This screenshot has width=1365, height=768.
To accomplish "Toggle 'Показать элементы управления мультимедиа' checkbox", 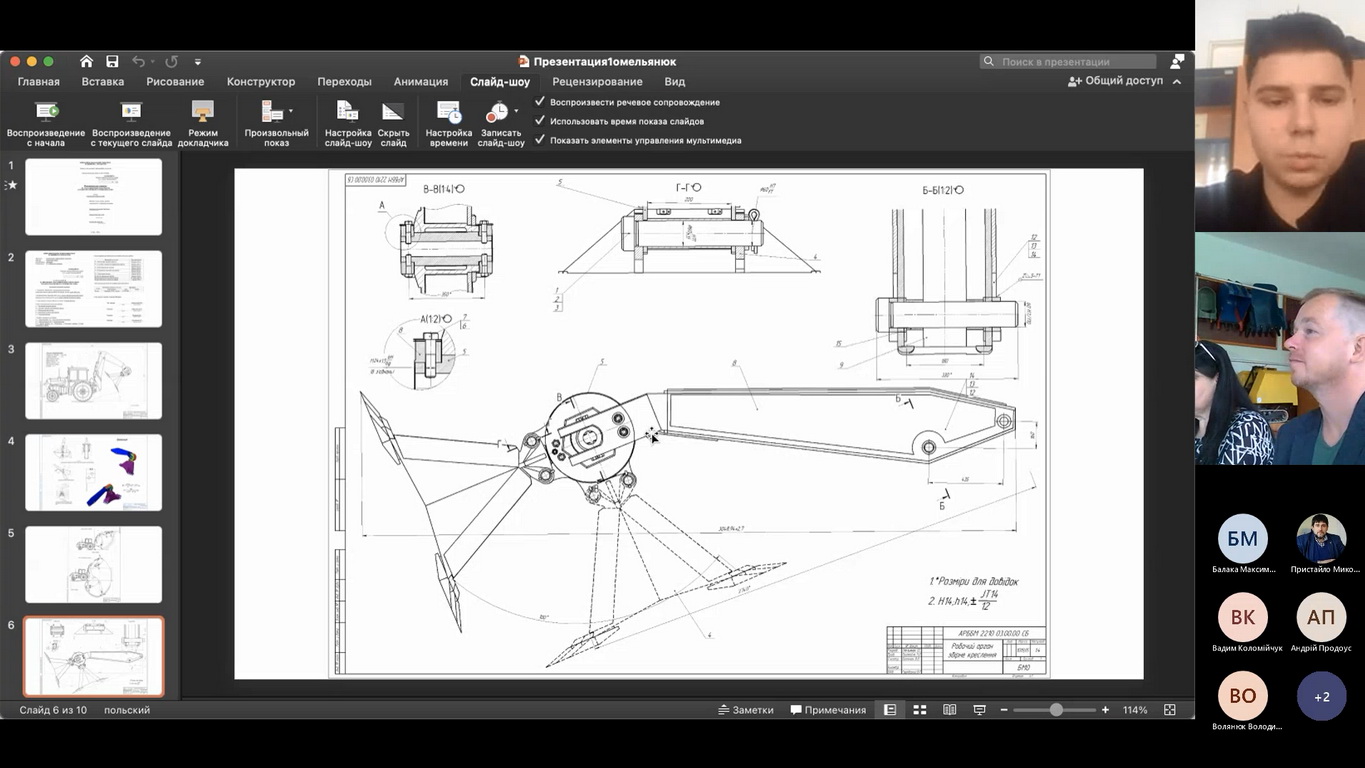I will click(x=540, y=139).
